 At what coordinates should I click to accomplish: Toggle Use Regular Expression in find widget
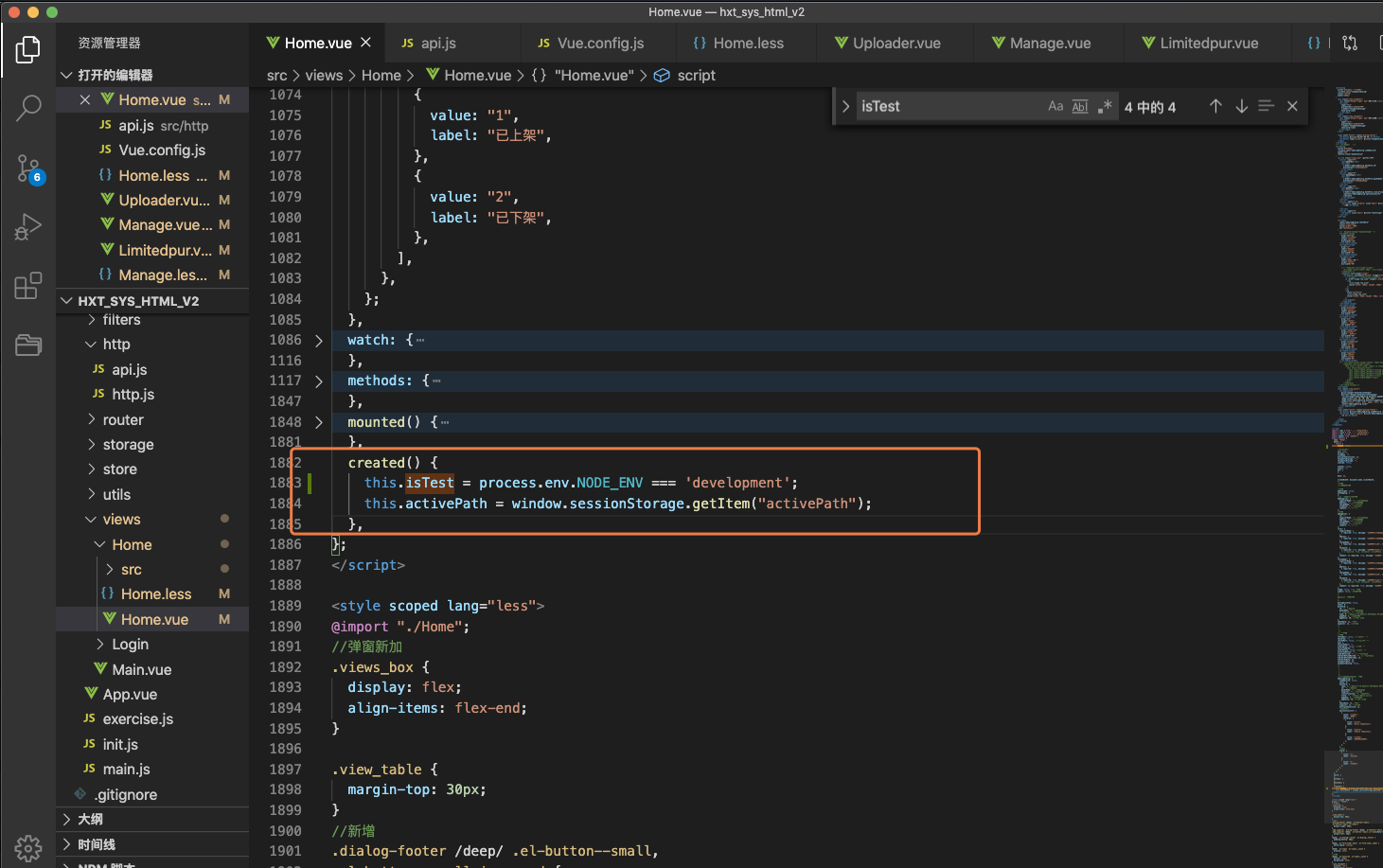click(1104, 106)
